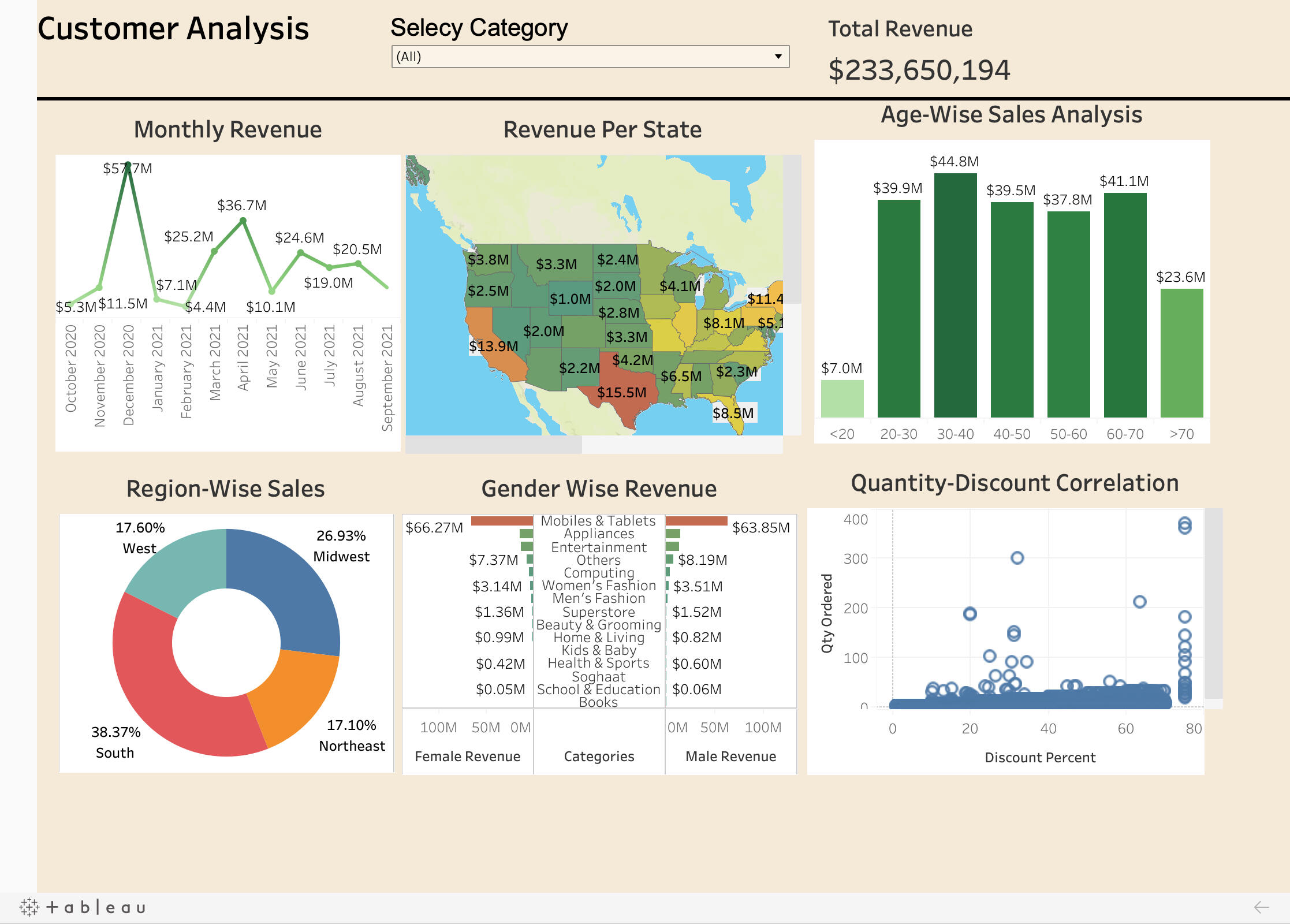Open the Selecy Category dropdown
The height and width of the screenshot is (924, 1290).
click(590, 57)
